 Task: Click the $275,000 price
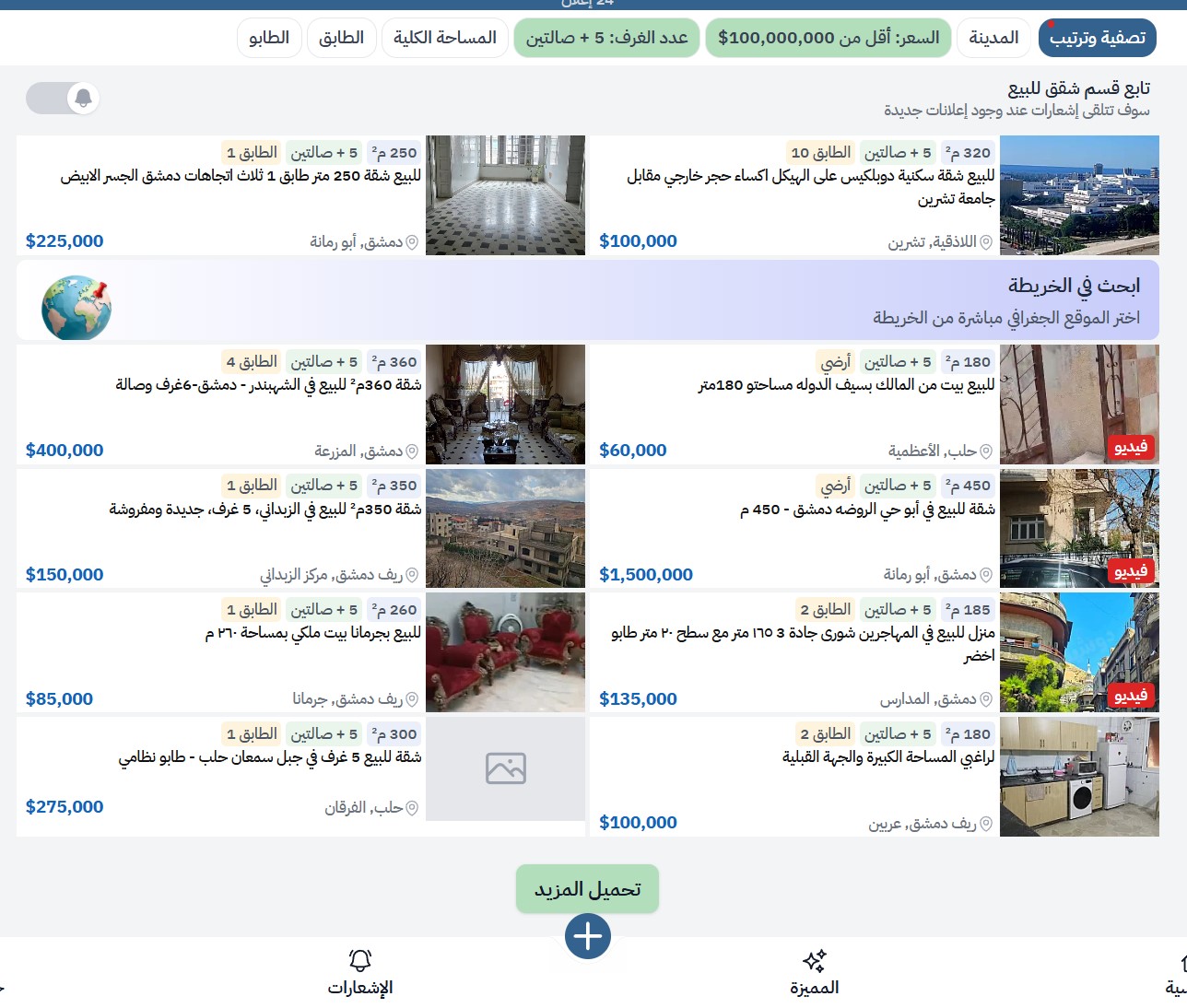65,807
